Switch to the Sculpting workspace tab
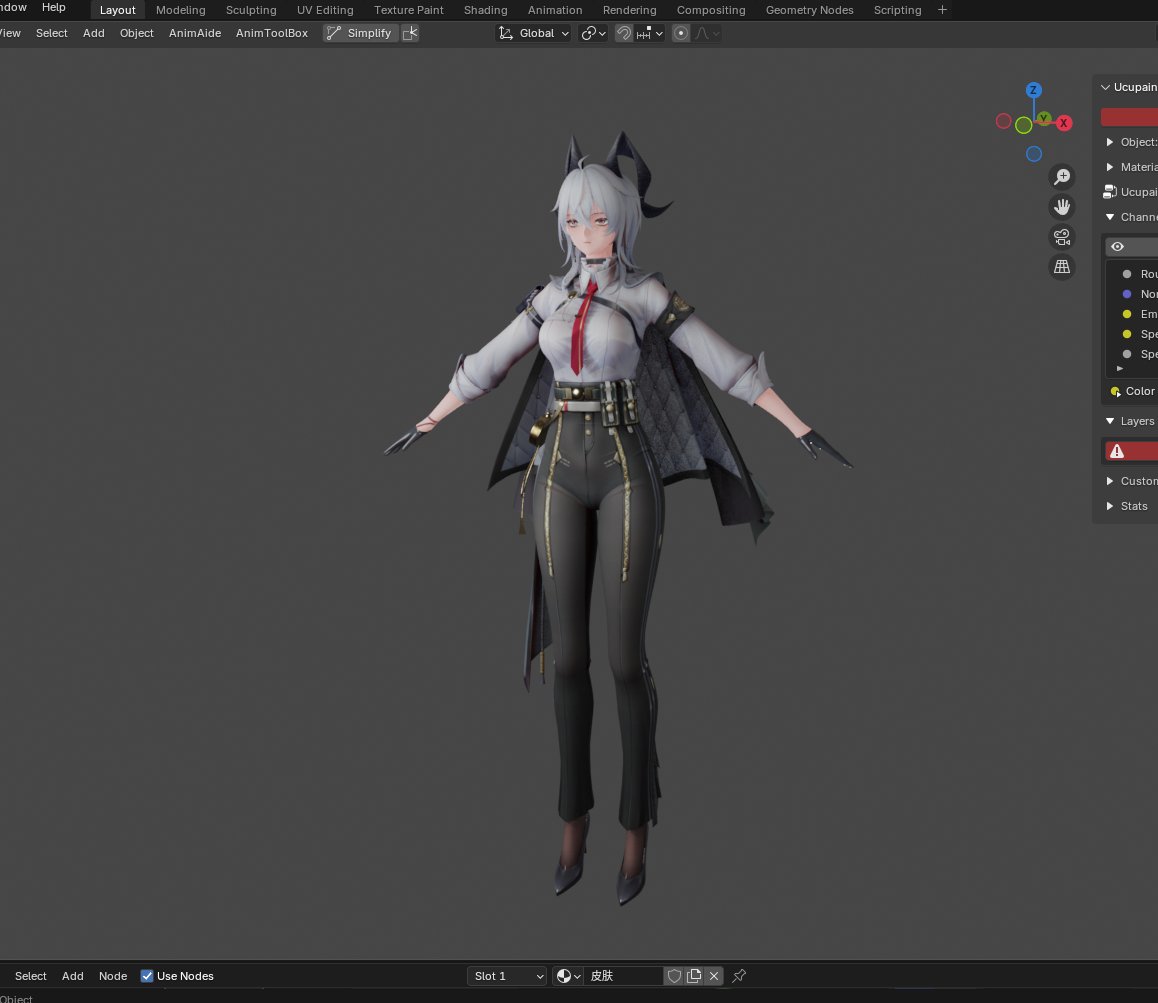 click(251, 10)
